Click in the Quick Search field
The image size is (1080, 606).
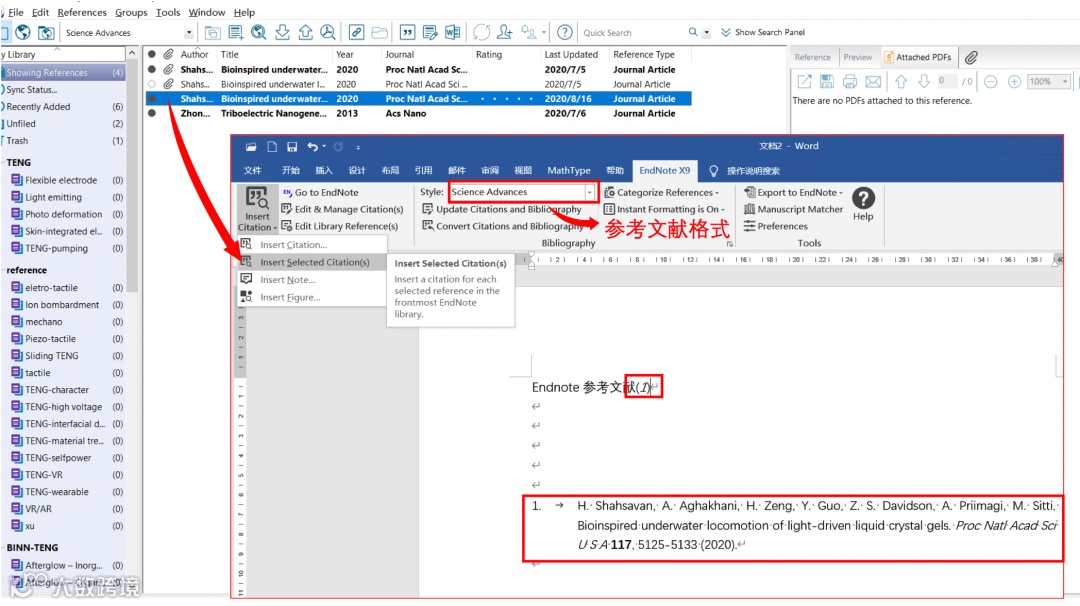pos(632,32)
